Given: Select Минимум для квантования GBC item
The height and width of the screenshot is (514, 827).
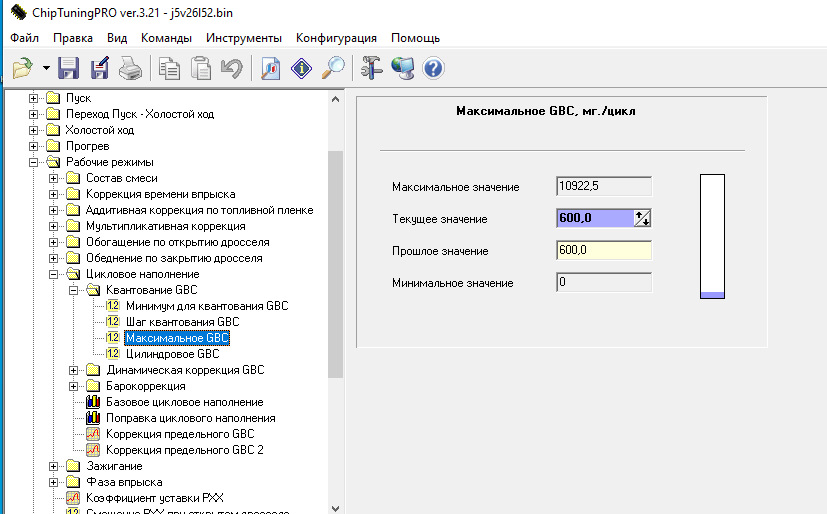Looking at the screenshot, I should pyautogui.click(x=207, y=306).
